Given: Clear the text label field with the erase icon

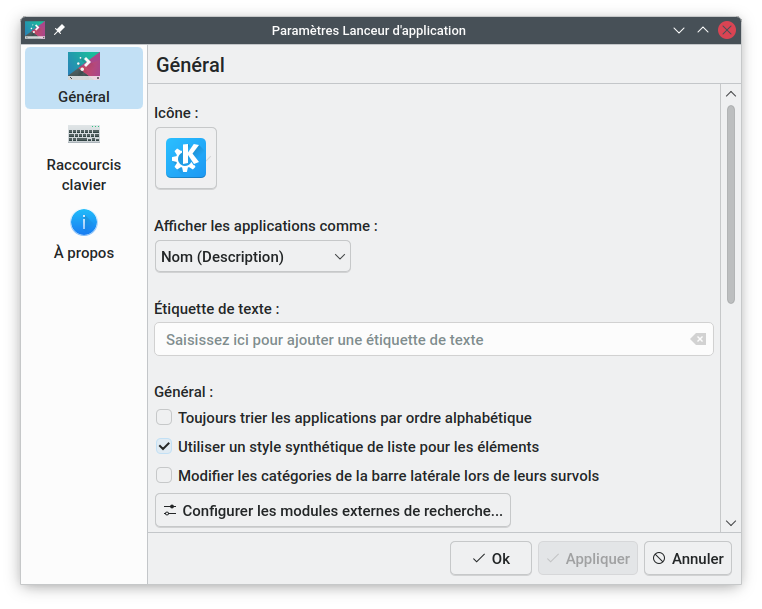Looking at the screenshot, I should [698, 339].
